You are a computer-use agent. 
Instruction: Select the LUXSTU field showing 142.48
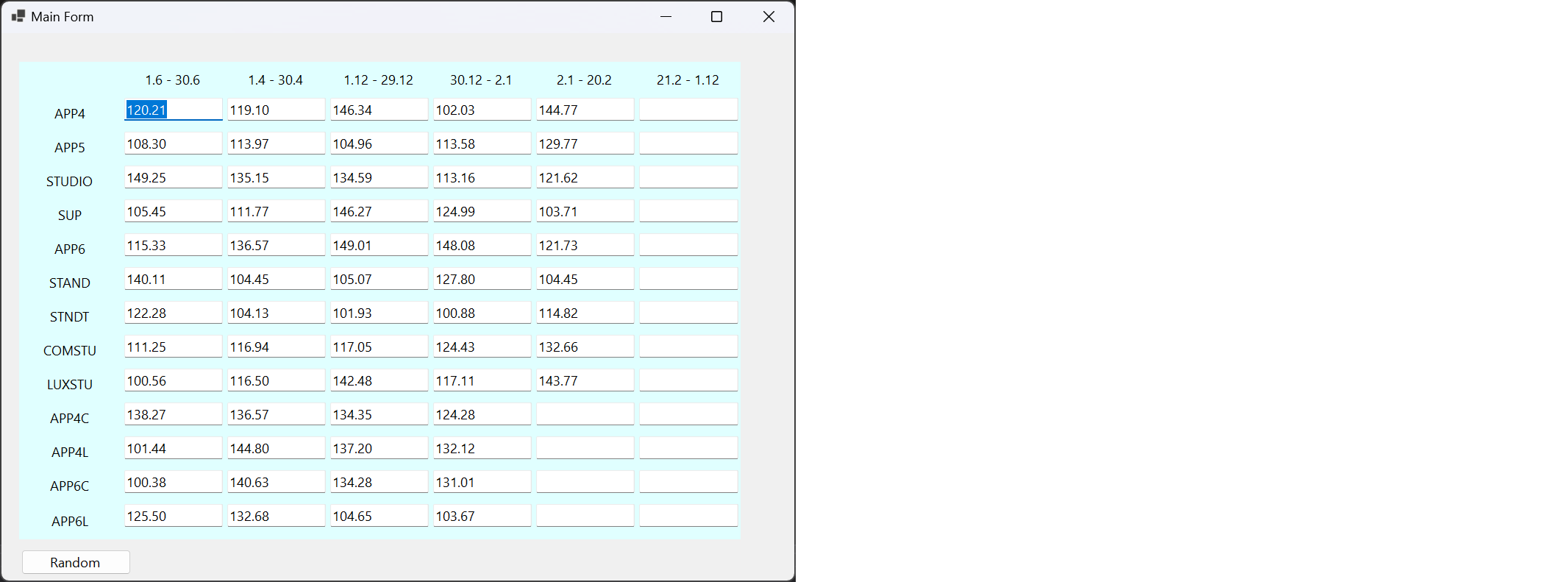(379, 380)
